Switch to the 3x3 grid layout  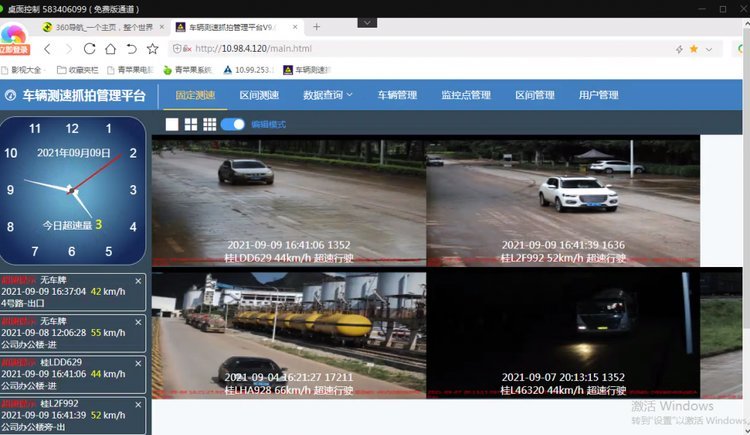(210, 124)
